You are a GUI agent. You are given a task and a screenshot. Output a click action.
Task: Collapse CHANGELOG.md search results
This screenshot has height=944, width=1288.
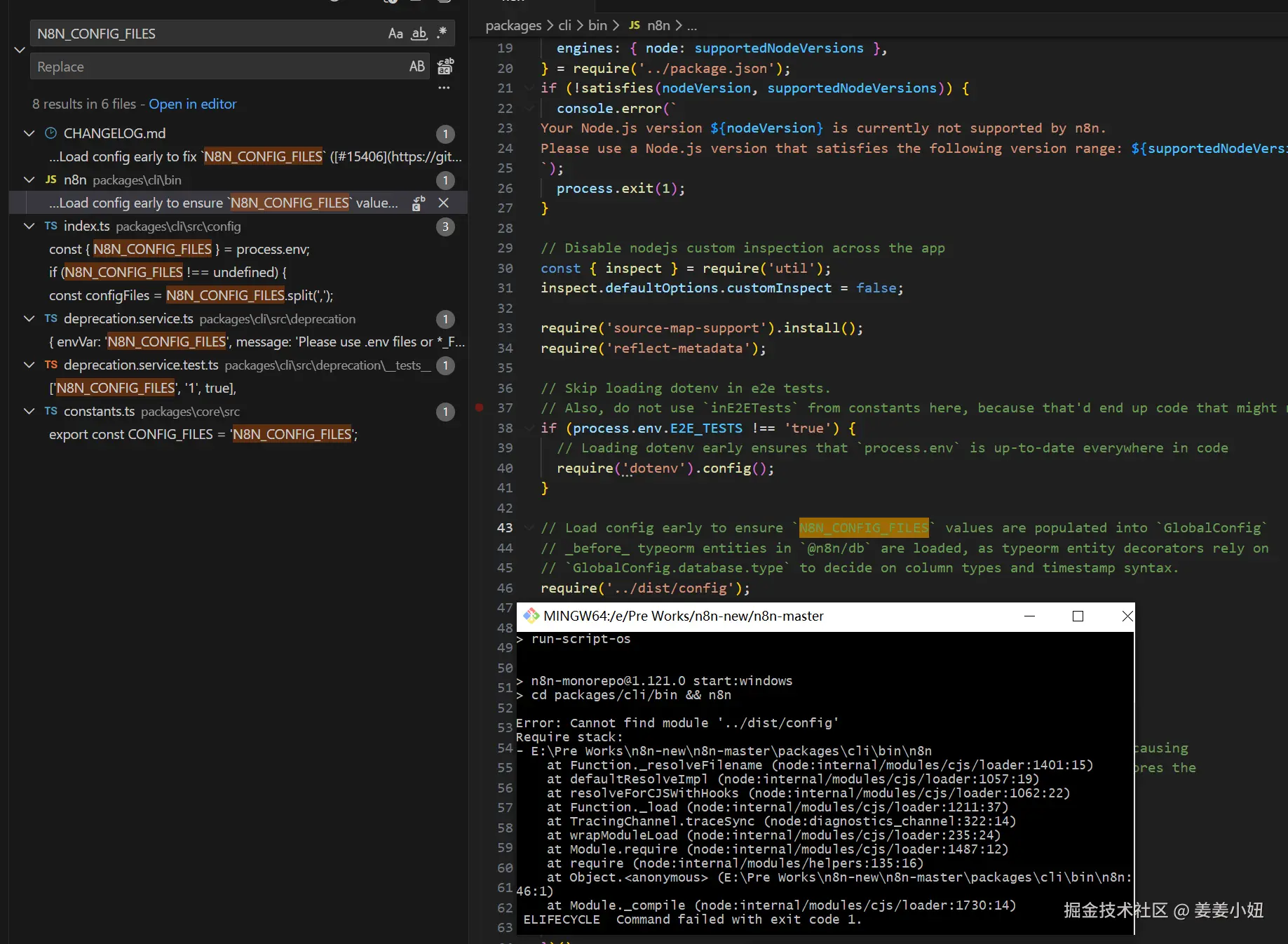[29, 133]
